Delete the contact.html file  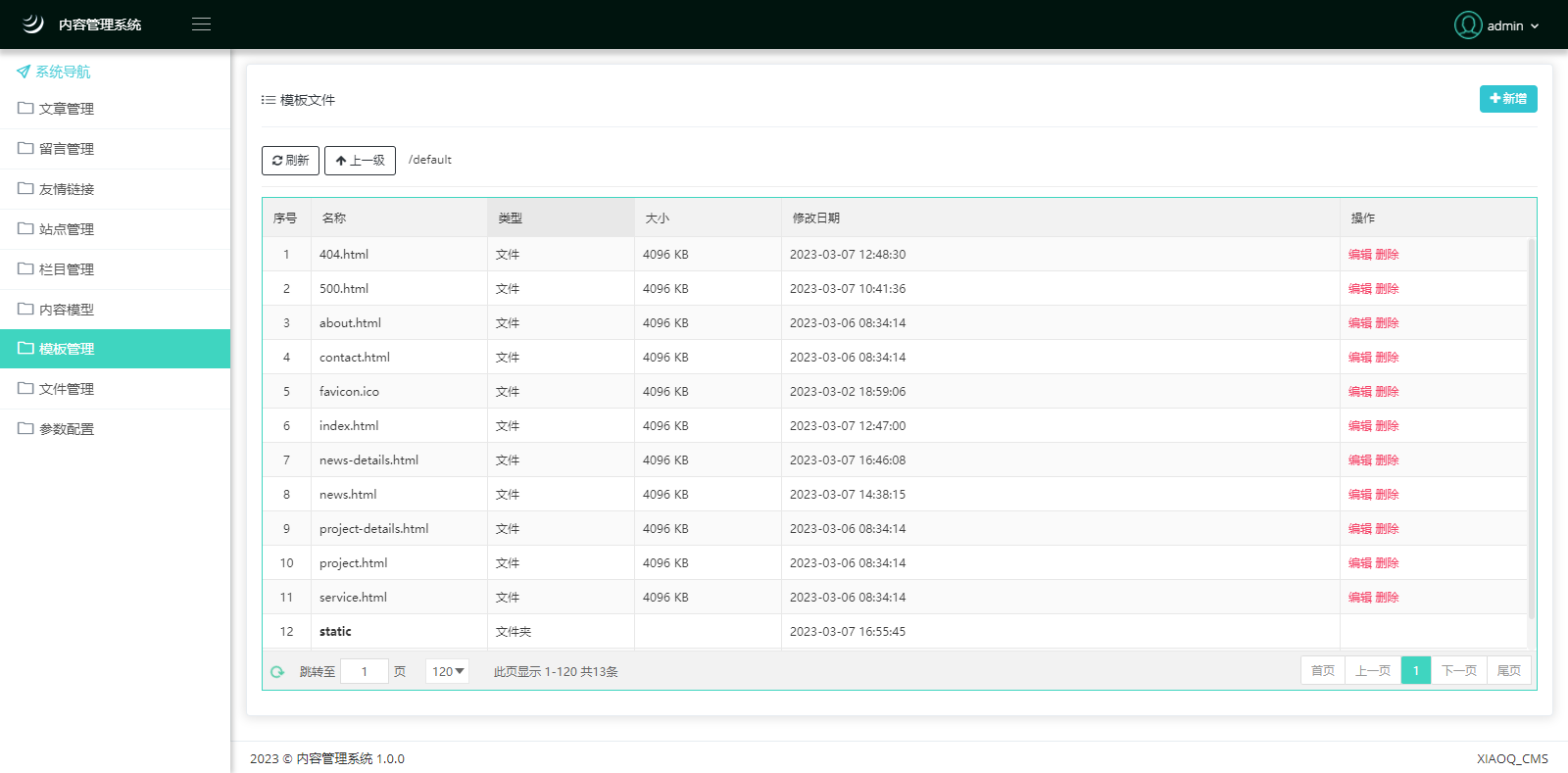[x=1387, y=358]
